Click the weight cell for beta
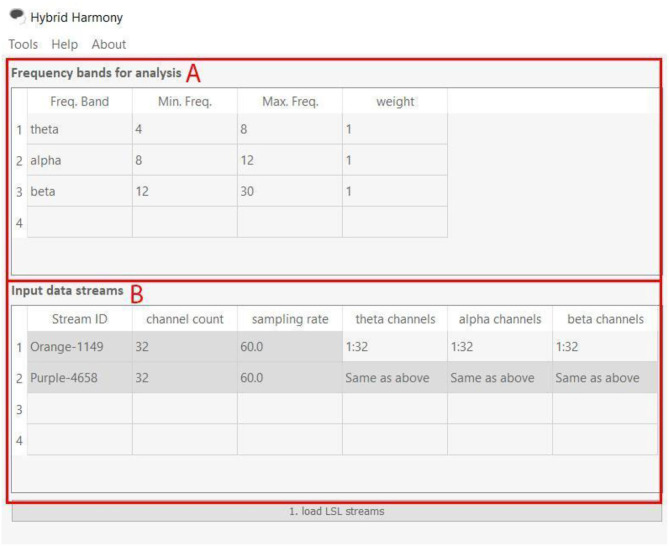This screenshot has height=546, width=669. click(x=395, y=192)
